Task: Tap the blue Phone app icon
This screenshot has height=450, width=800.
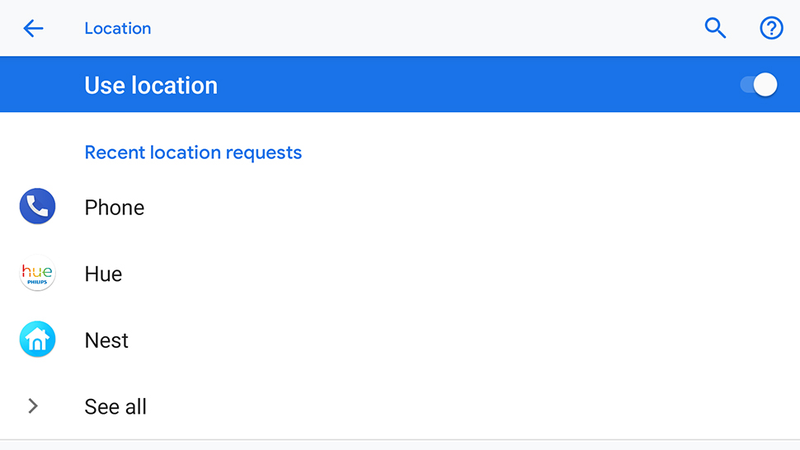Action: [x=37, y=206]
